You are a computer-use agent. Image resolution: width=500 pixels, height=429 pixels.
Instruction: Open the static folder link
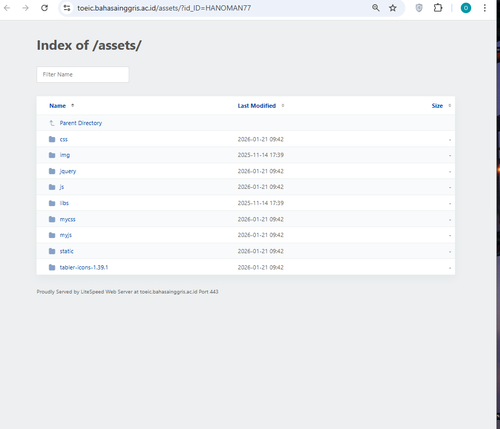click(x=66, y=251)
